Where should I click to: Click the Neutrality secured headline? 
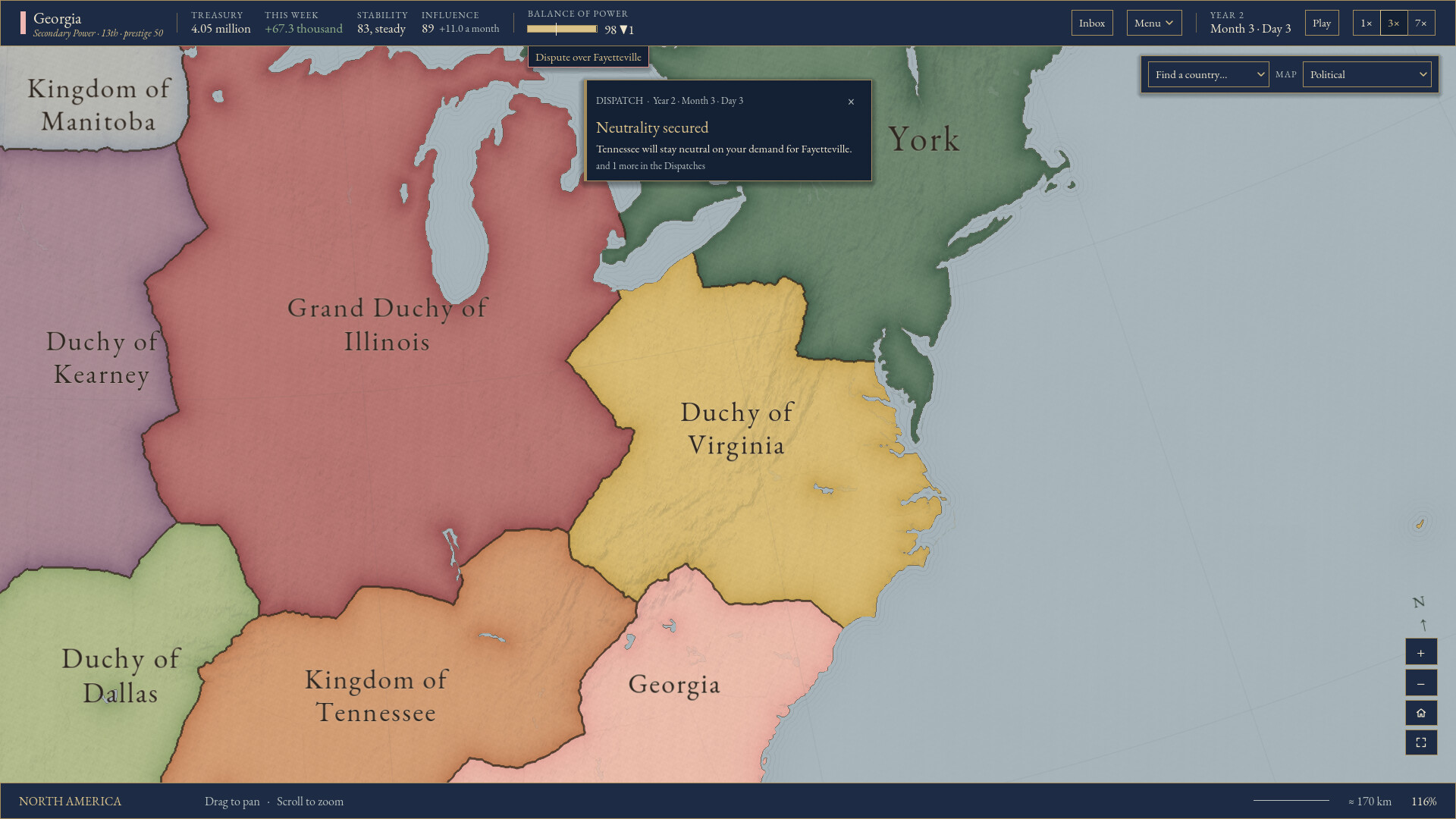652,127
